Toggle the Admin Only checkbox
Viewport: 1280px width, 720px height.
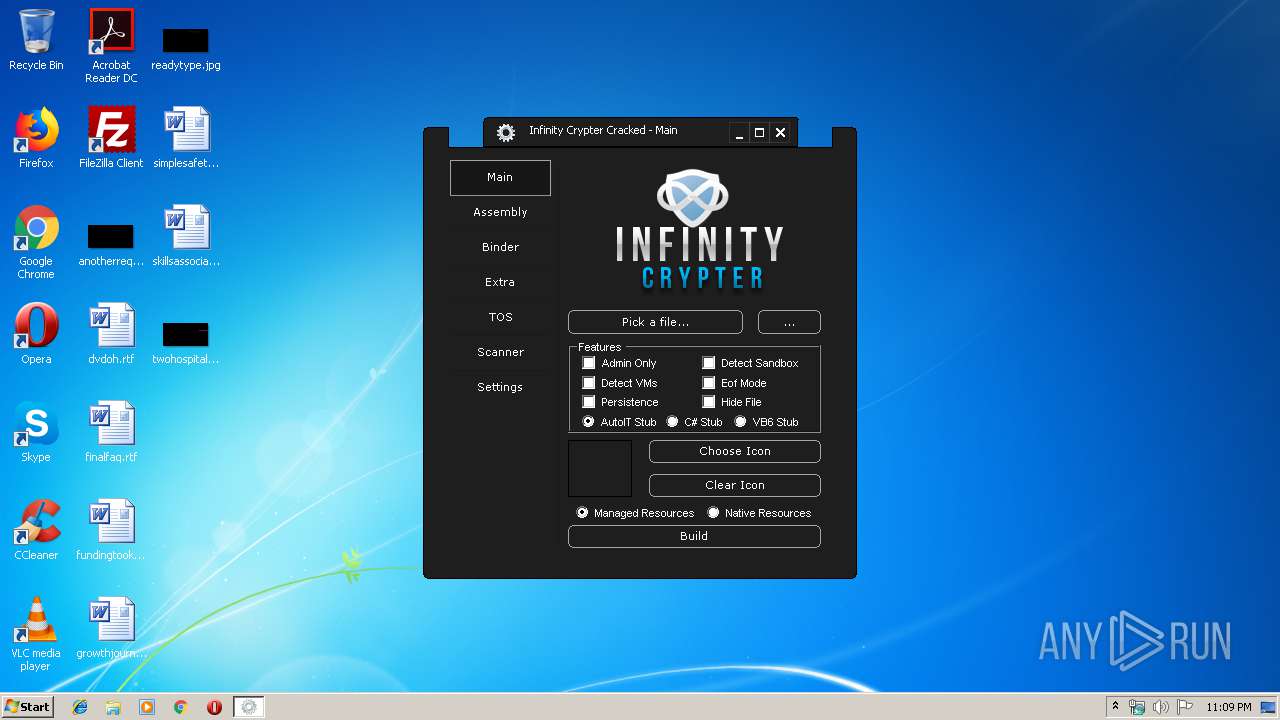click(x=589, y=363)
